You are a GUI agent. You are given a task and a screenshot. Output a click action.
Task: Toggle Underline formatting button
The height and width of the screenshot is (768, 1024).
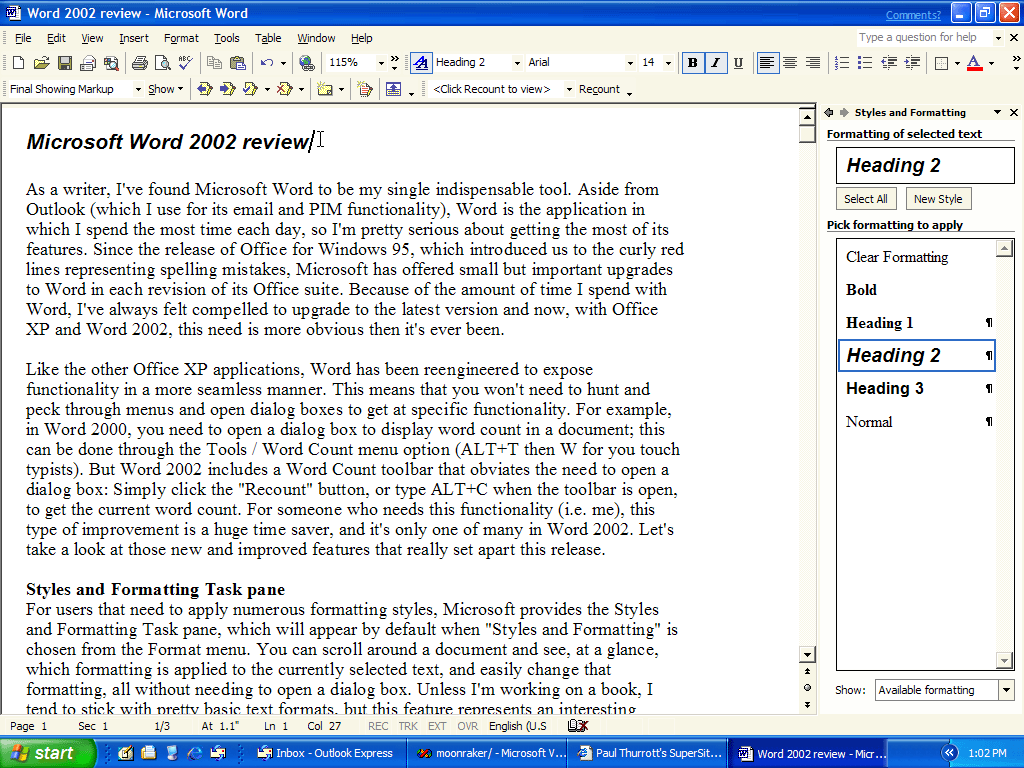738,63
